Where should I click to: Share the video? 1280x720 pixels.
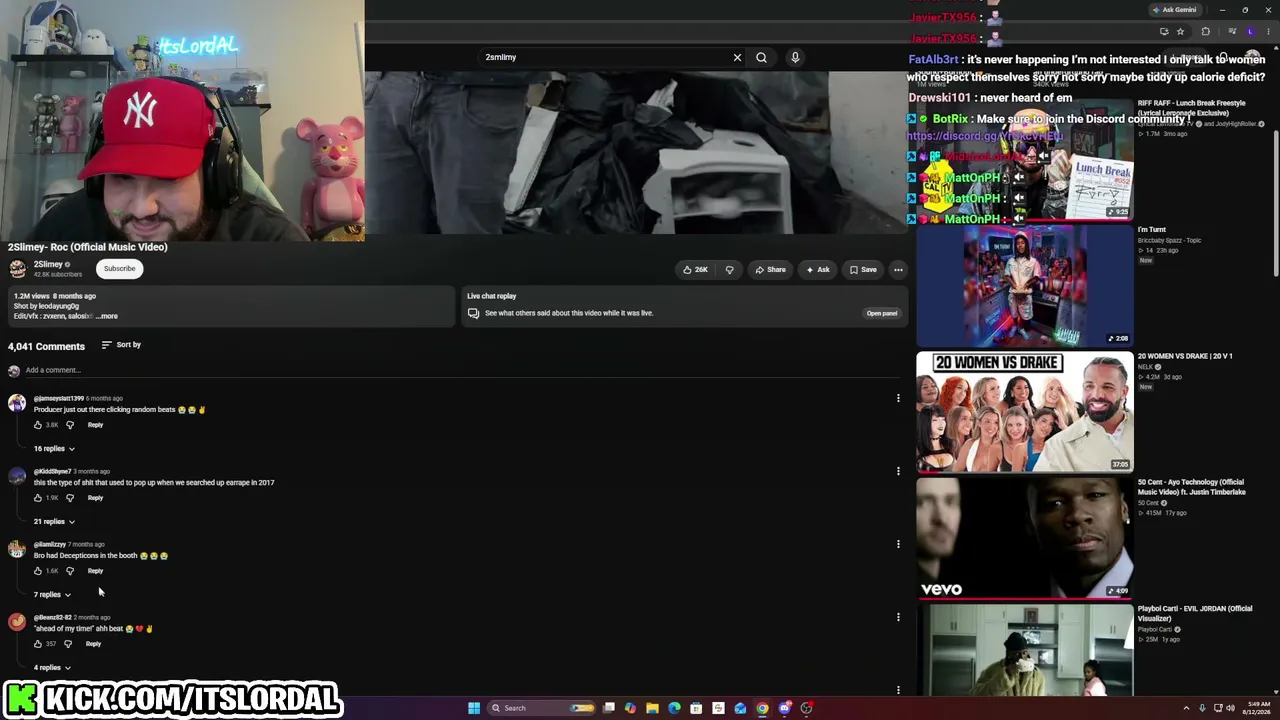pos(770,269)
